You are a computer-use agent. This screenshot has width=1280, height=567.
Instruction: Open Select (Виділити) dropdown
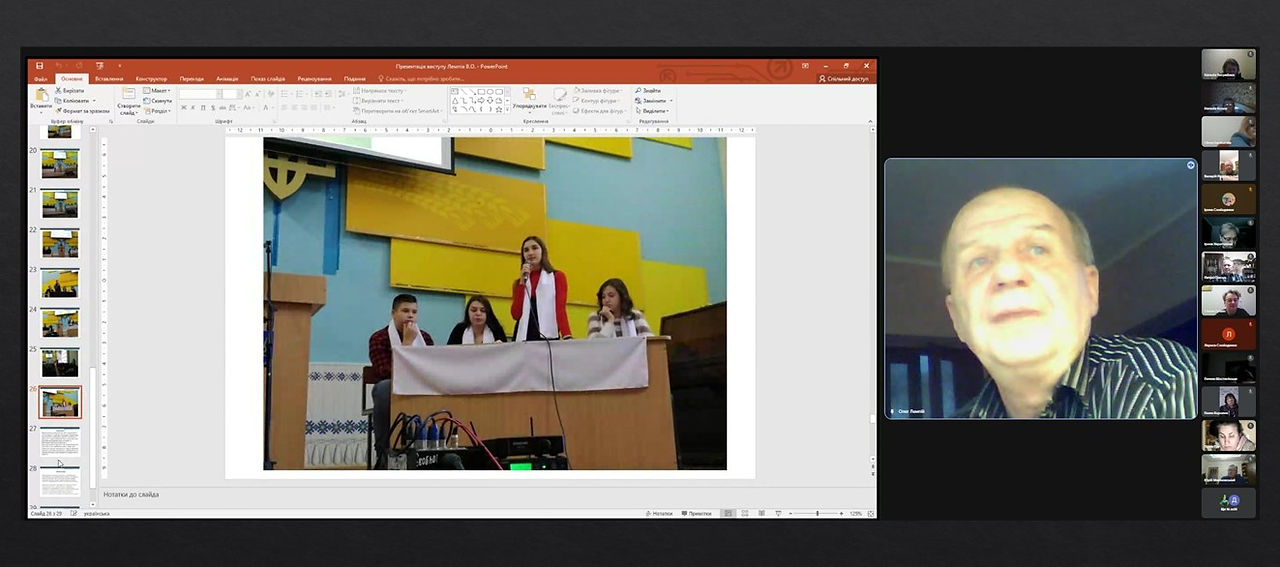[x=652, y=111]
